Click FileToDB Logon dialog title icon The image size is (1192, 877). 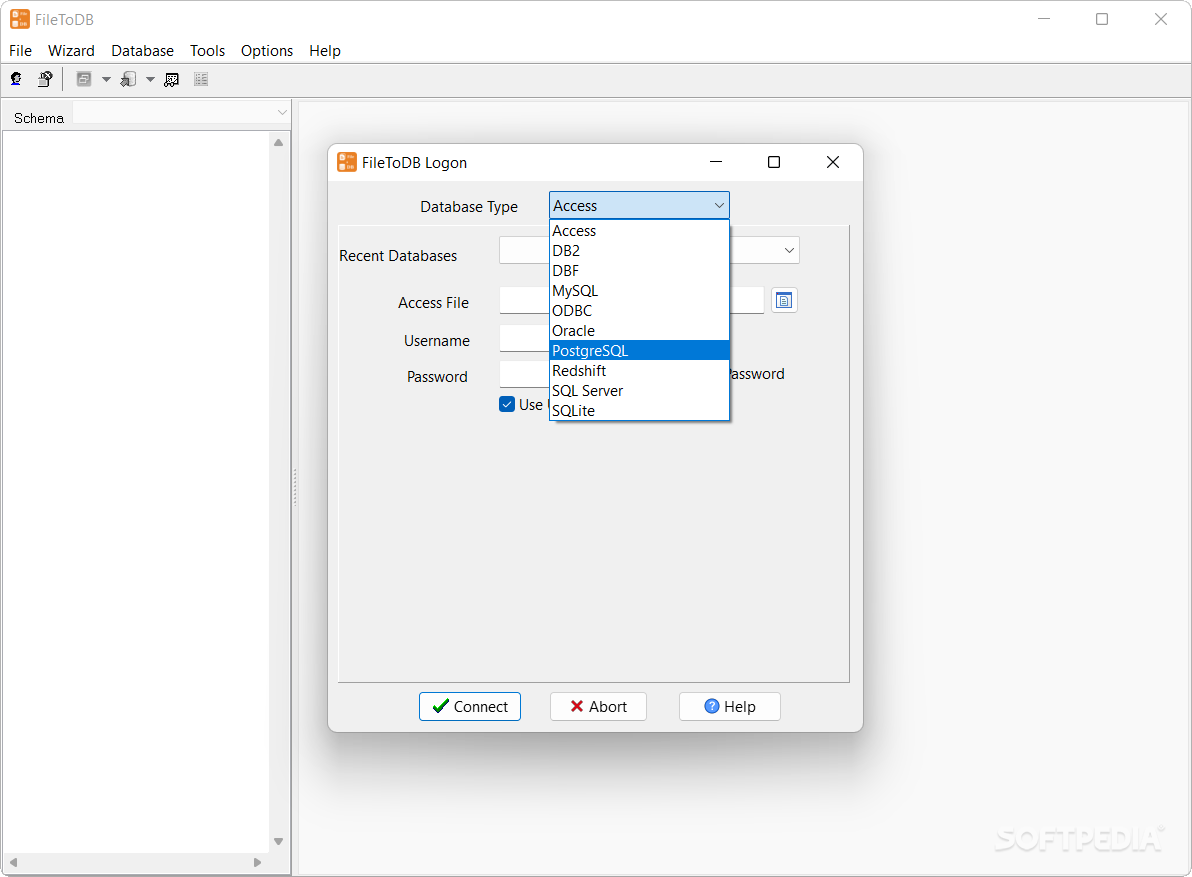click(x=347, y=162)
